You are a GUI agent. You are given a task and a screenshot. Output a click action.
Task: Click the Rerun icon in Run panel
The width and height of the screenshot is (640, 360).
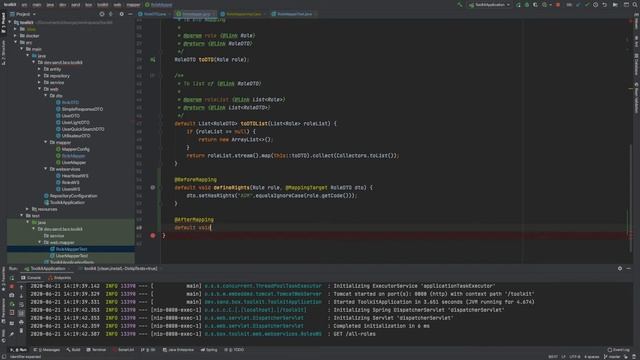point(12,278)
